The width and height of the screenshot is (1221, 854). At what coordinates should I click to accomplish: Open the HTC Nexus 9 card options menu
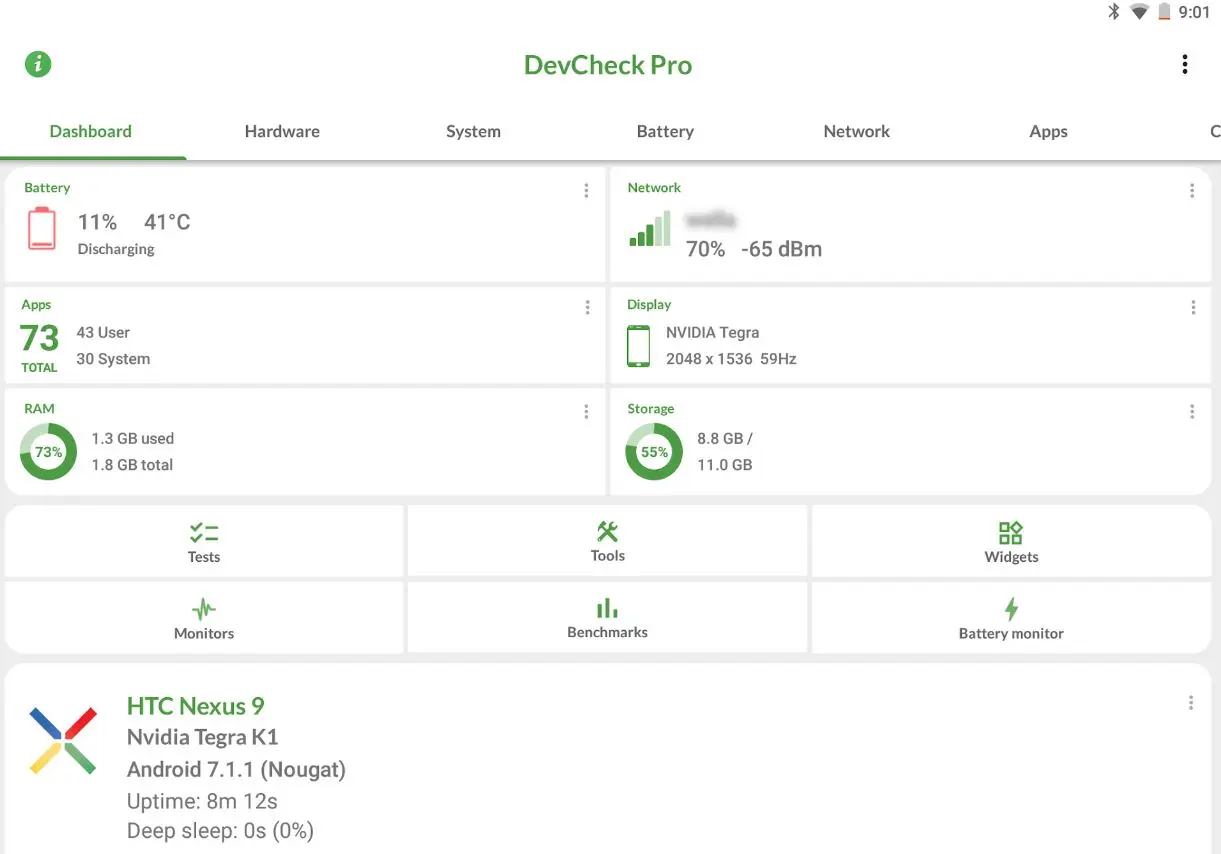[1190, 702]
